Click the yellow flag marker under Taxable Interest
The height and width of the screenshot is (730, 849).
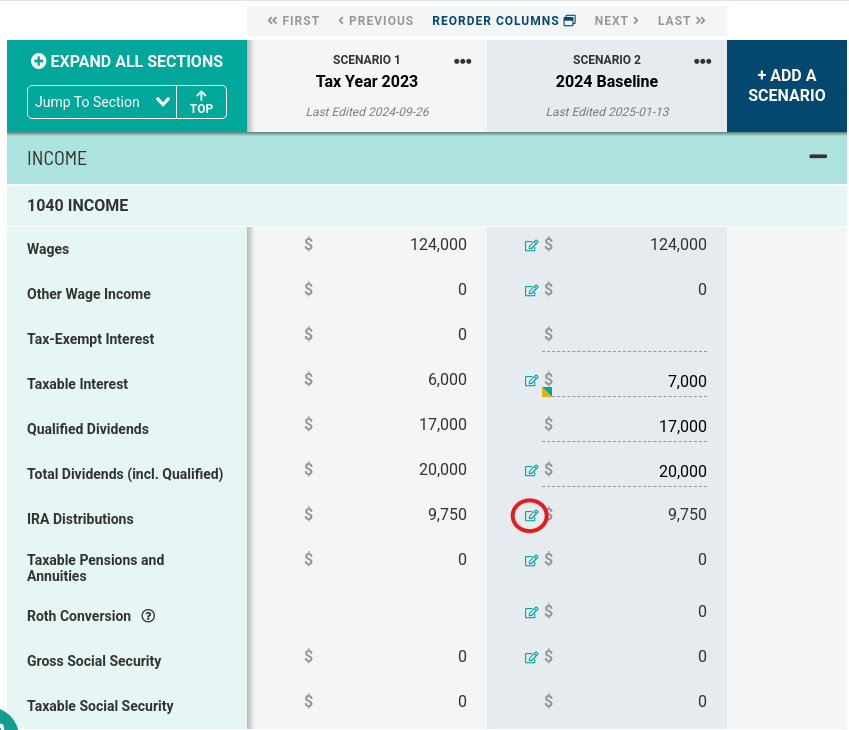pos(546,393)
